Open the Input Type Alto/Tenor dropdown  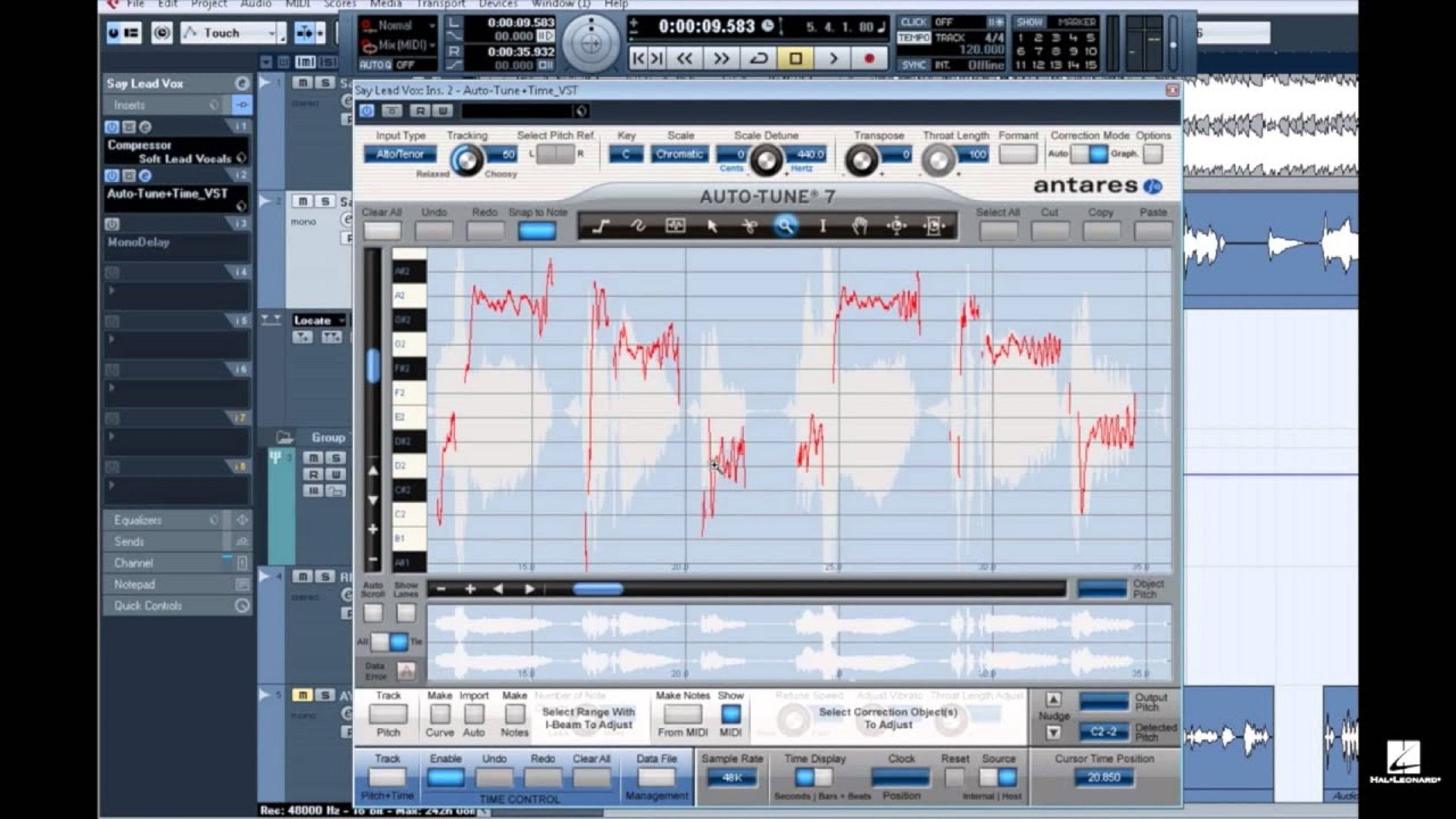click(x=400, y=154)
